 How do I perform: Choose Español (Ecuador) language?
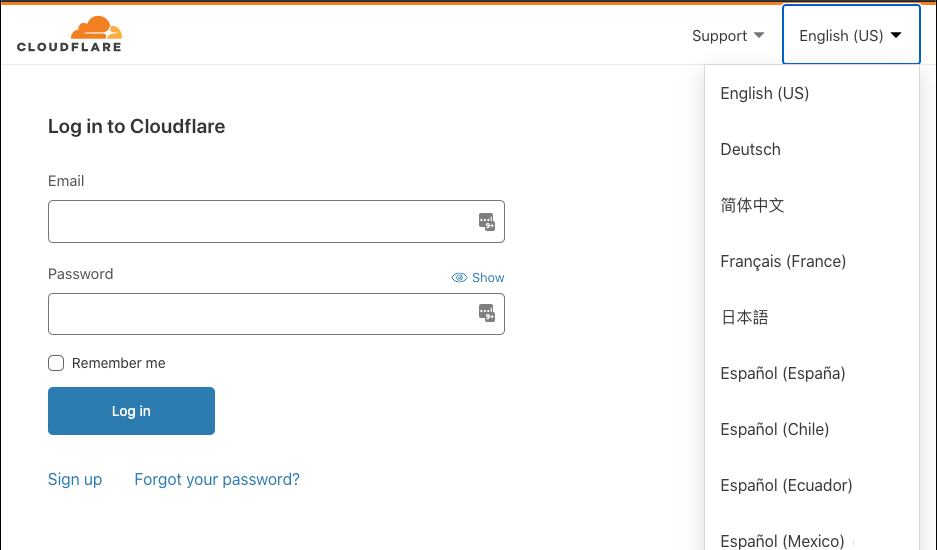786,486
